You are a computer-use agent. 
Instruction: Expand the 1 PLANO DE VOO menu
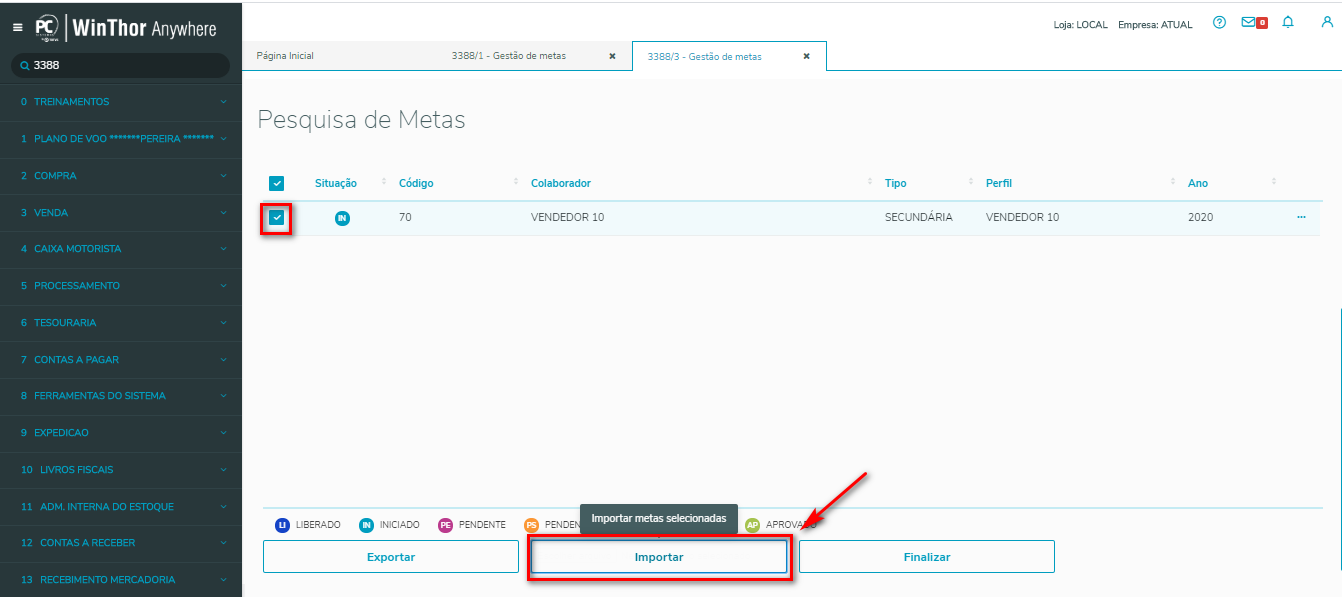point(121,139)
